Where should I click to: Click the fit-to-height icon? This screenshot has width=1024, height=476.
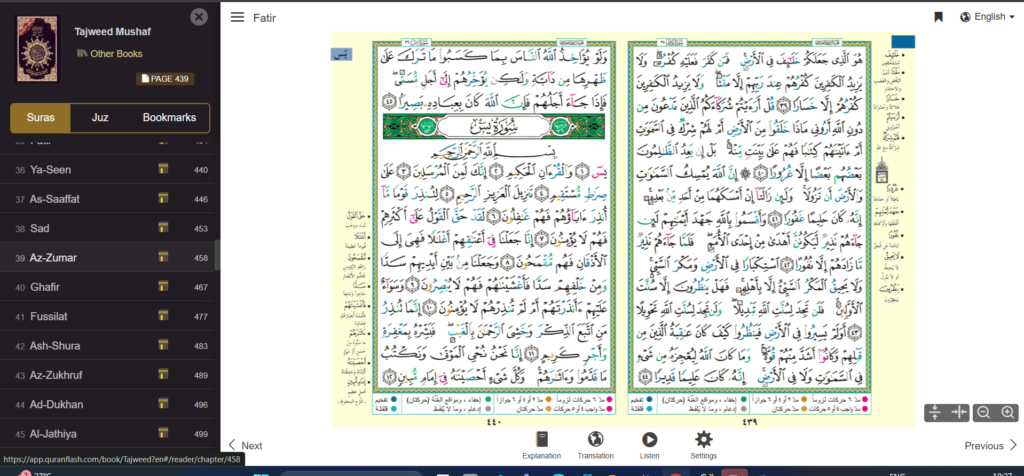935,413
